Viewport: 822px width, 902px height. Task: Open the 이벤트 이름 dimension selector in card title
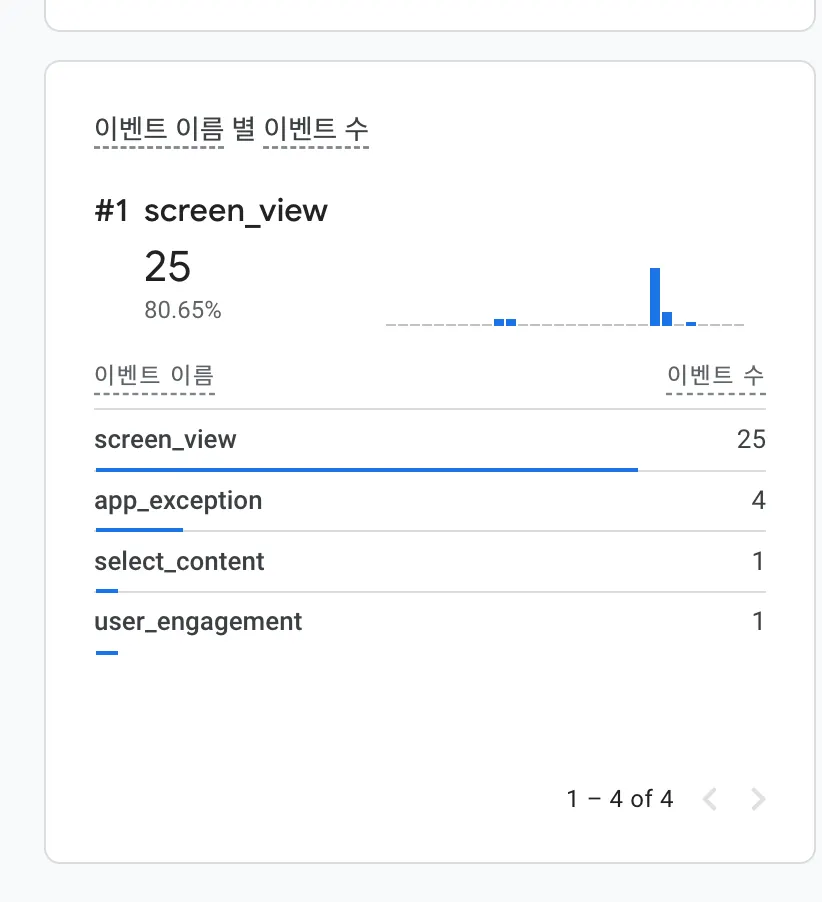pyautogui.click(x=158, y=129)
